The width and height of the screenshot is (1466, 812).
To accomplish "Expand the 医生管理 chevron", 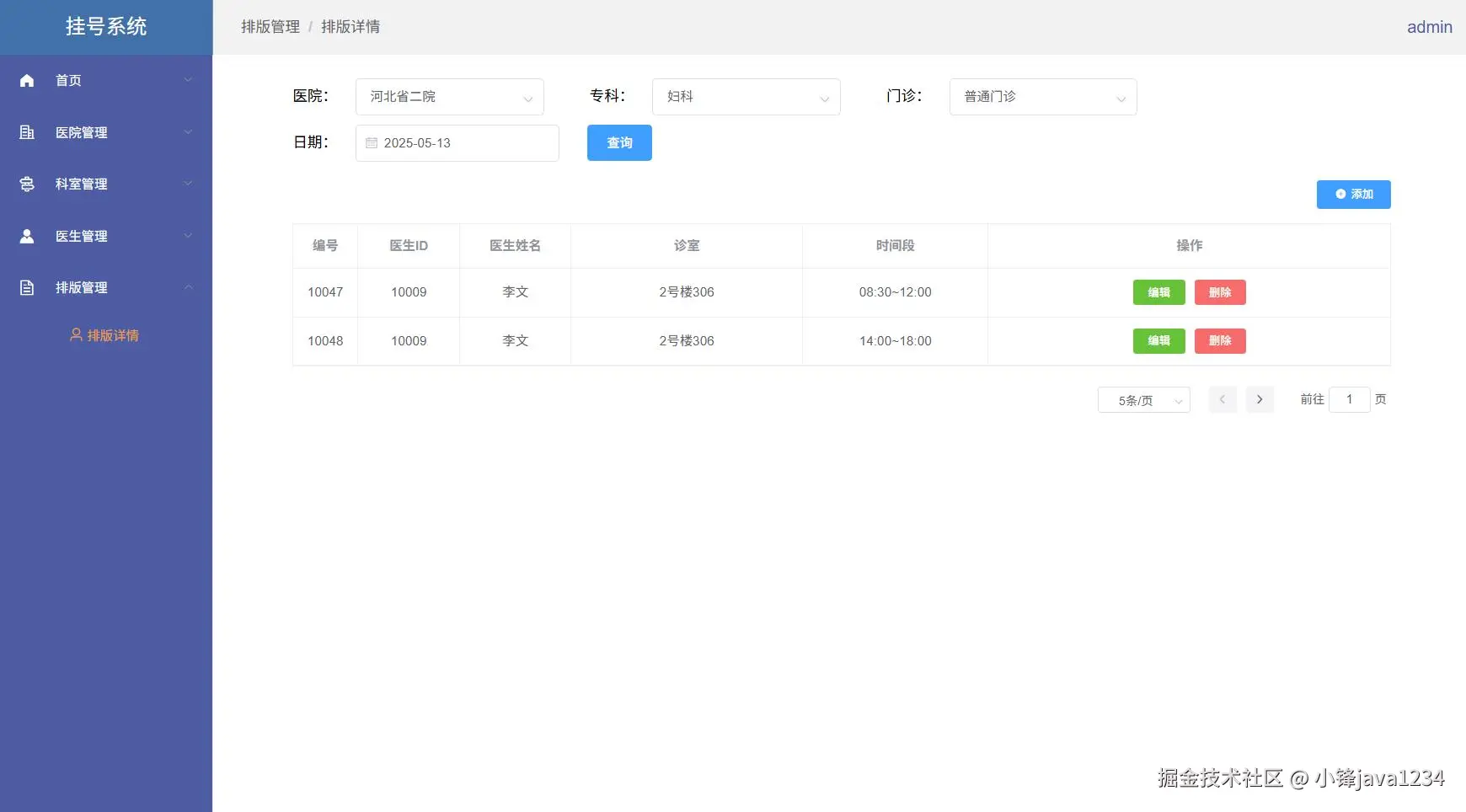I will coord(188,236).
